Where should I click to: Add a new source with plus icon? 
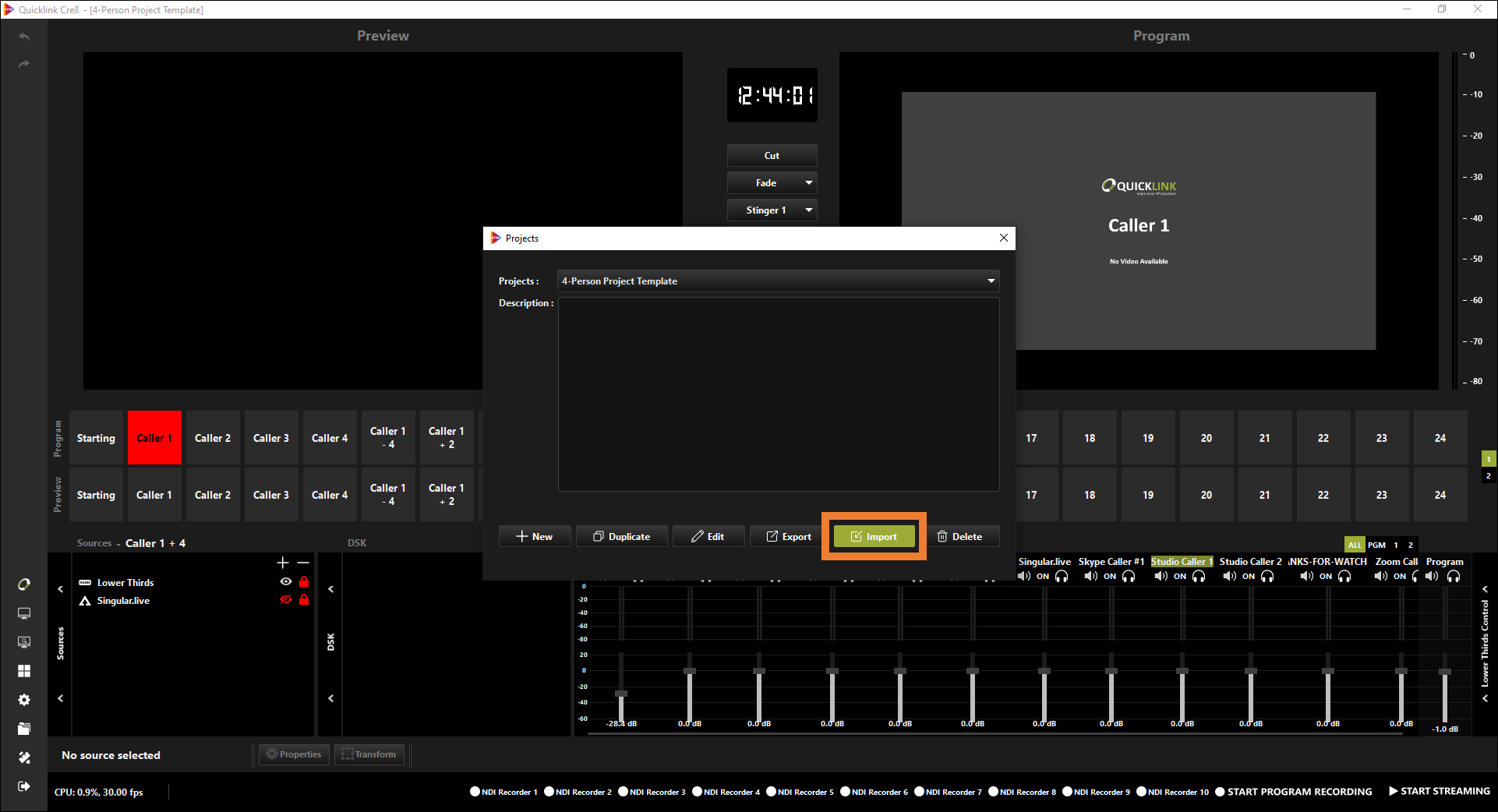(x=283, y=563)
